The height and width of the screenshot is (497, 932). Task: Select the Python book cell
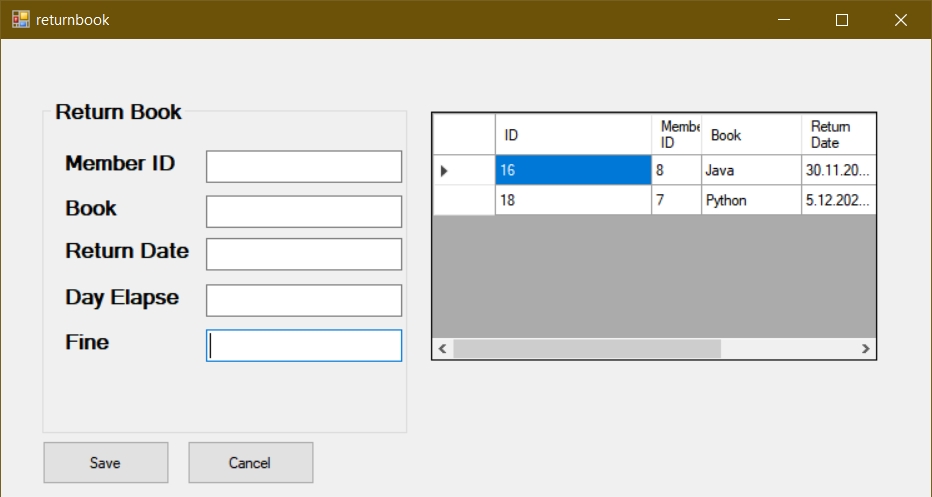750,200
